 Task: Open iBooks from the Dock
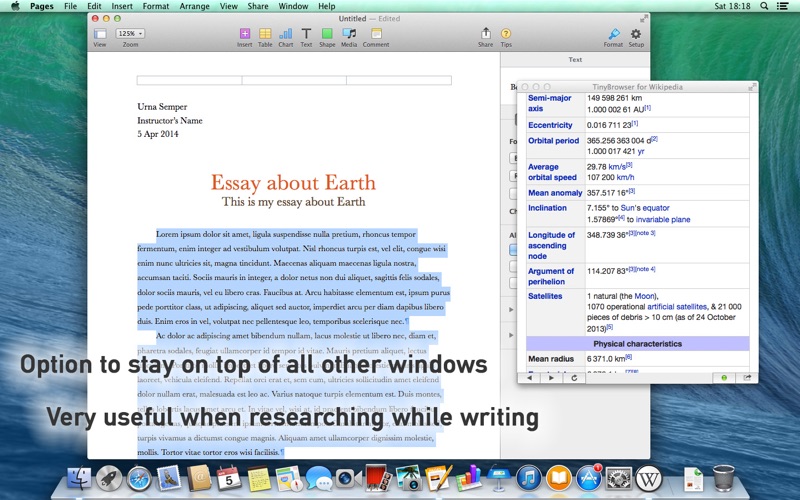click(x=559, y=479)
